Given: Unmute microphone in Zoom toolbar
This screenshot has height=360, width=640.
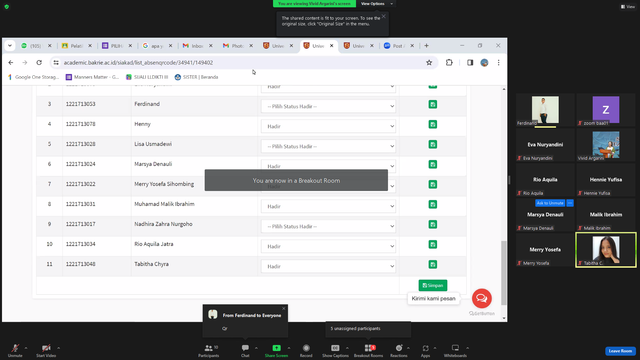Looking at the screenshot, I should [x=15, y=350].
